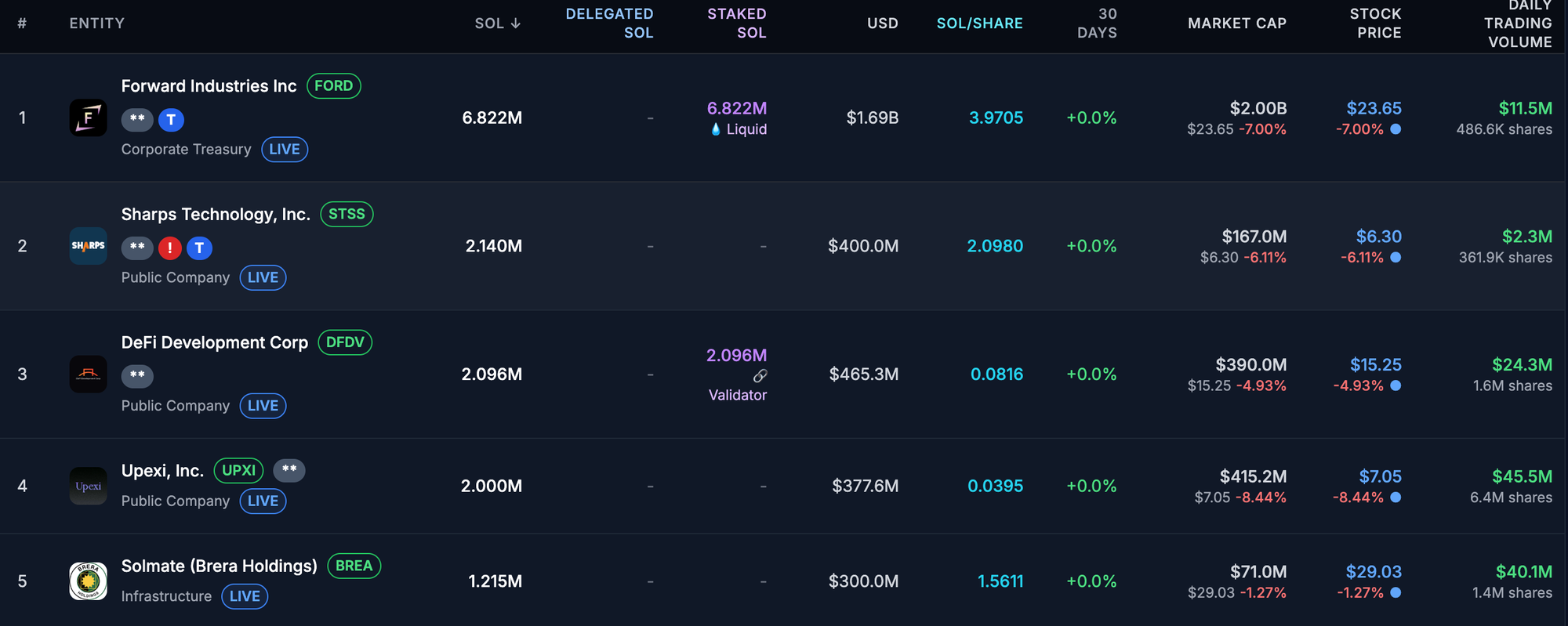
Task: Click the Delegated SOL column header
Action: [609, 24]
